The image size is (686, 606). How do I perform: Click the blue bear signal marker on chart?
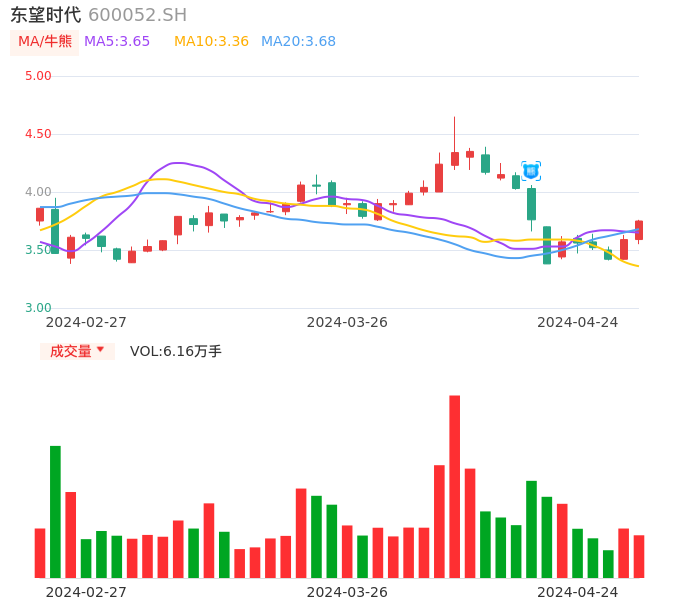531,171
